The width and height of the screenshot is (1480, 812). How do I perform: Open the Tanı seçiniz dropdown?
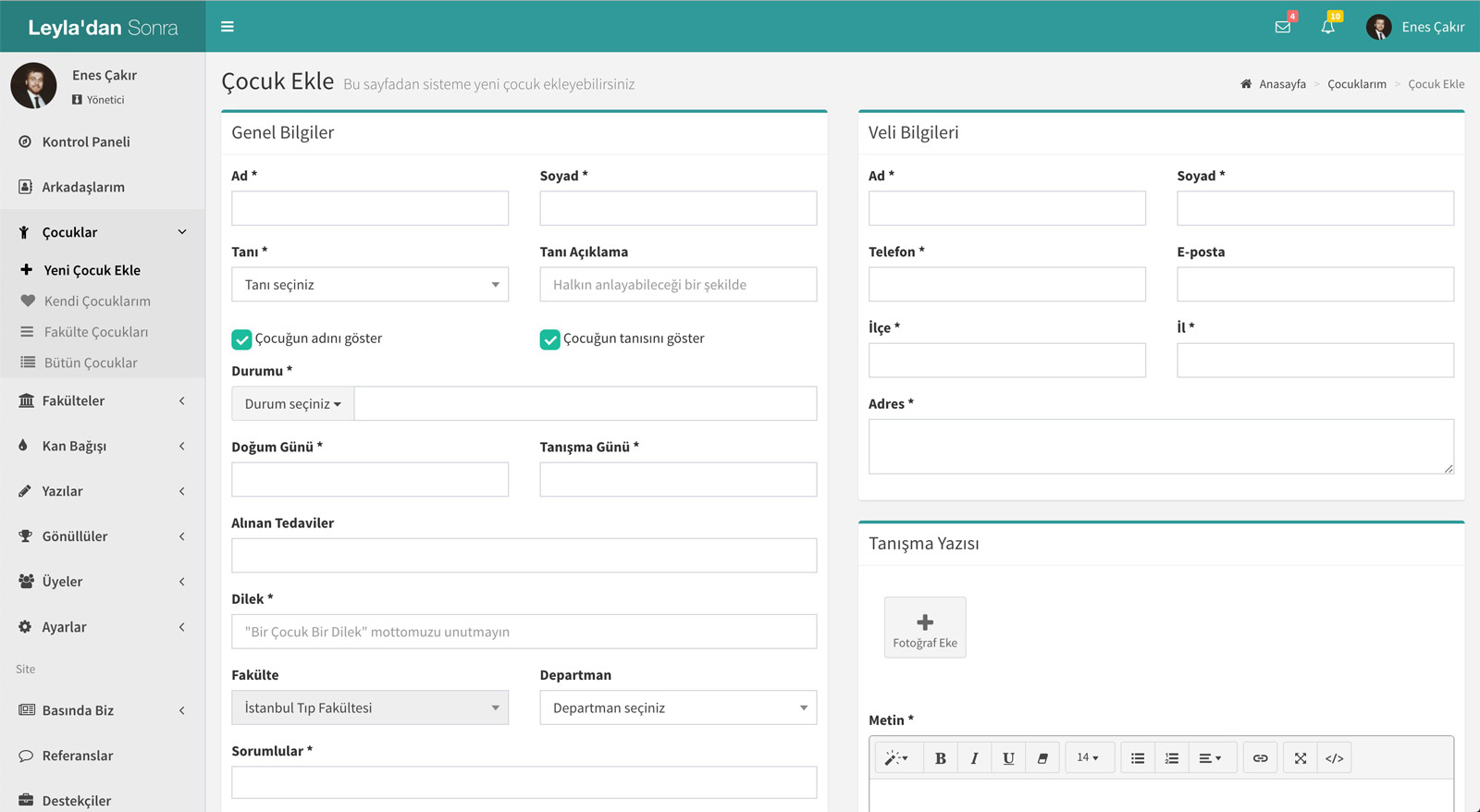(x=370, y=285)
